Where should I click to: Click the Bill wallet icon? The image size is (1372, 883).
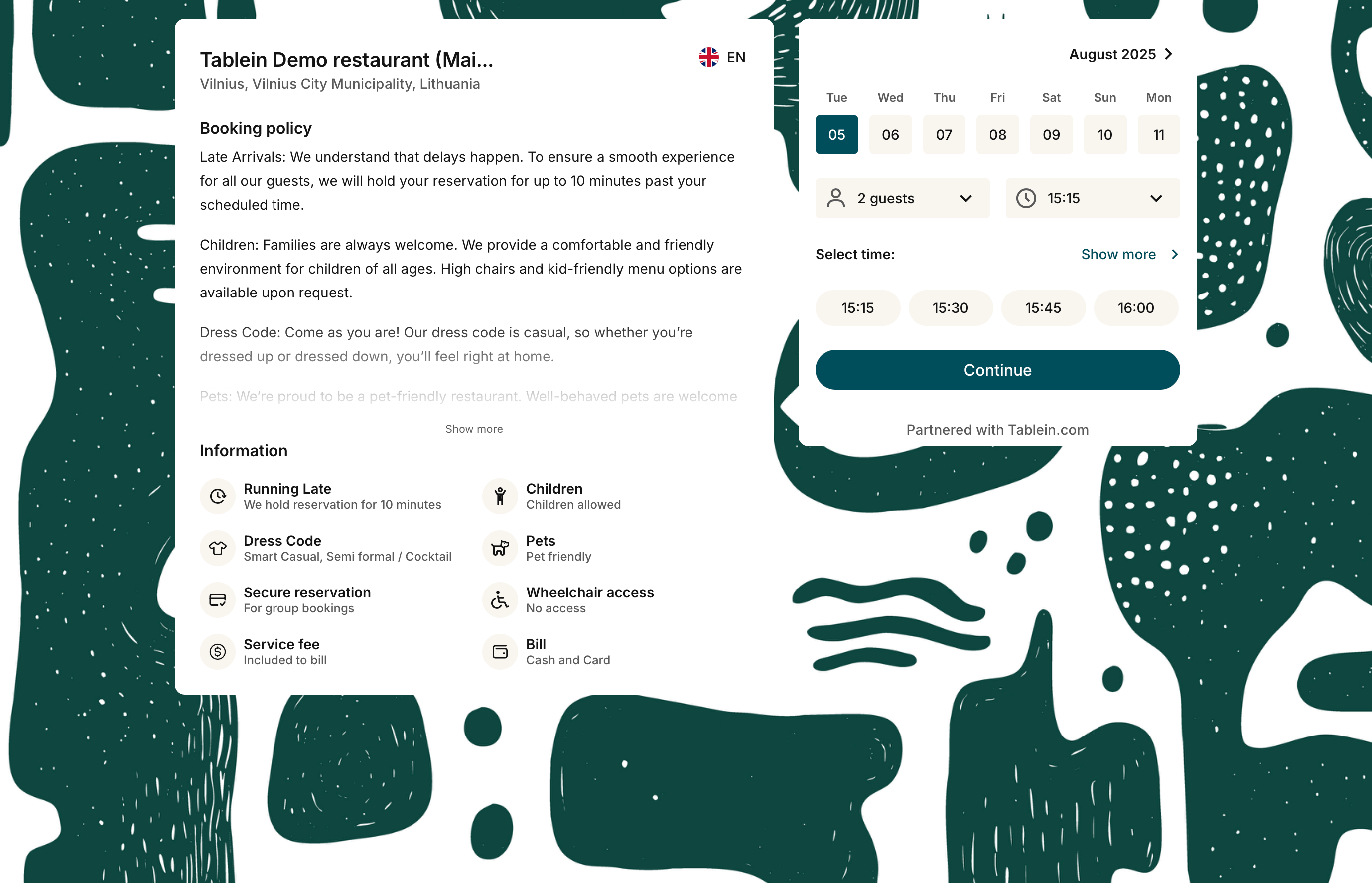[500, 651]
